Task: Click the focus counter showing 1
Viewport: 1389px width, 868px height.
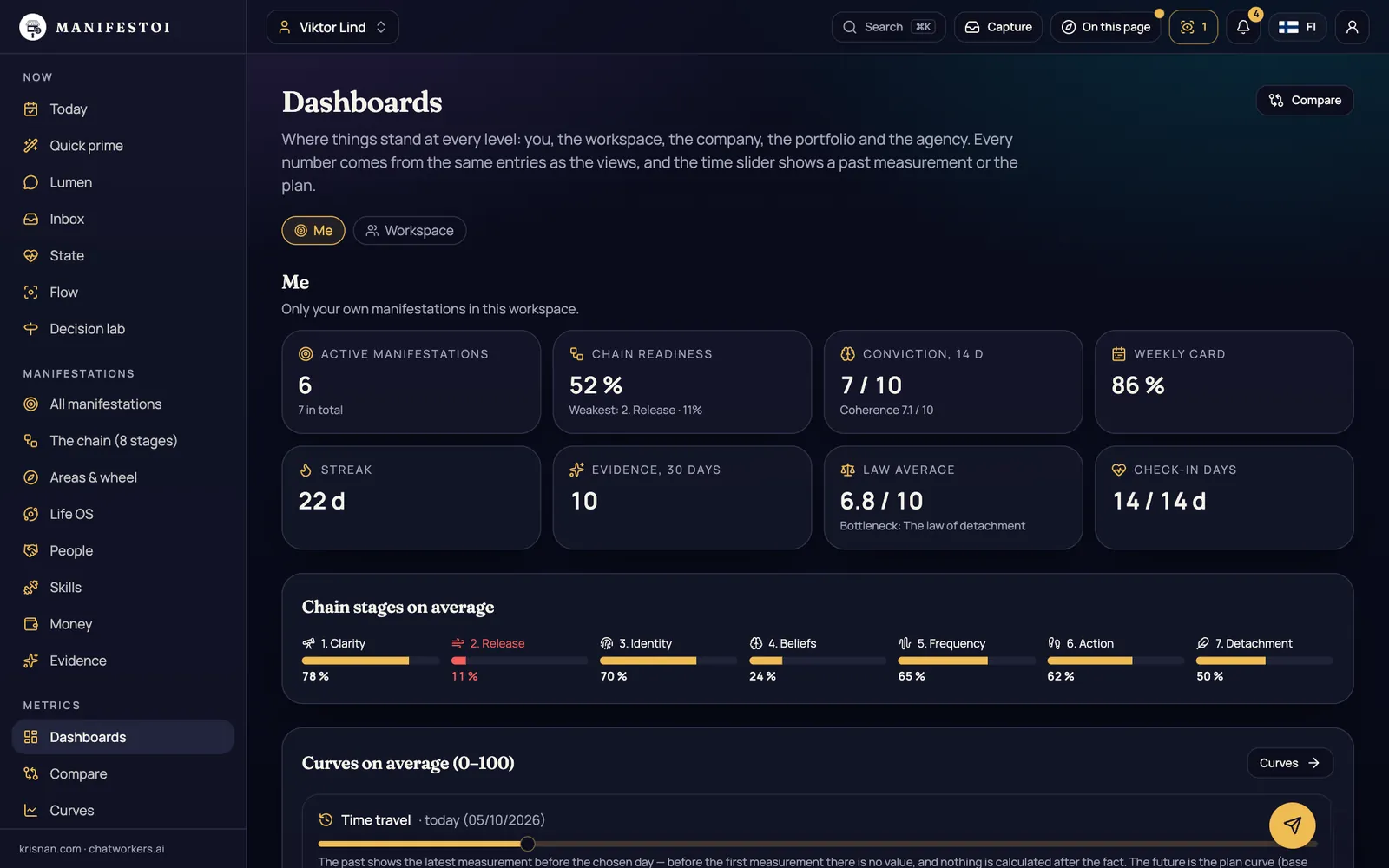Action: pyautogui.click(x=1194, y=27)
